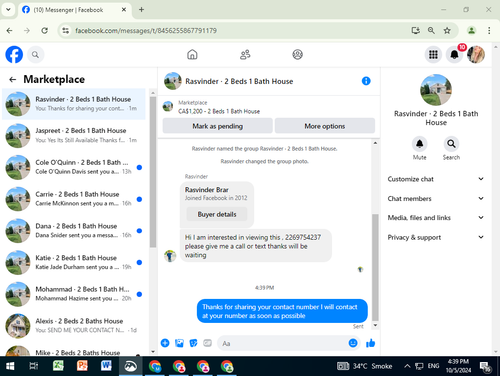Screen dimensions: 500x376
Task: Open the Katie - 2 Beds 1 Bath House chat
Action: pyautogui.click(x=74, y=262)
